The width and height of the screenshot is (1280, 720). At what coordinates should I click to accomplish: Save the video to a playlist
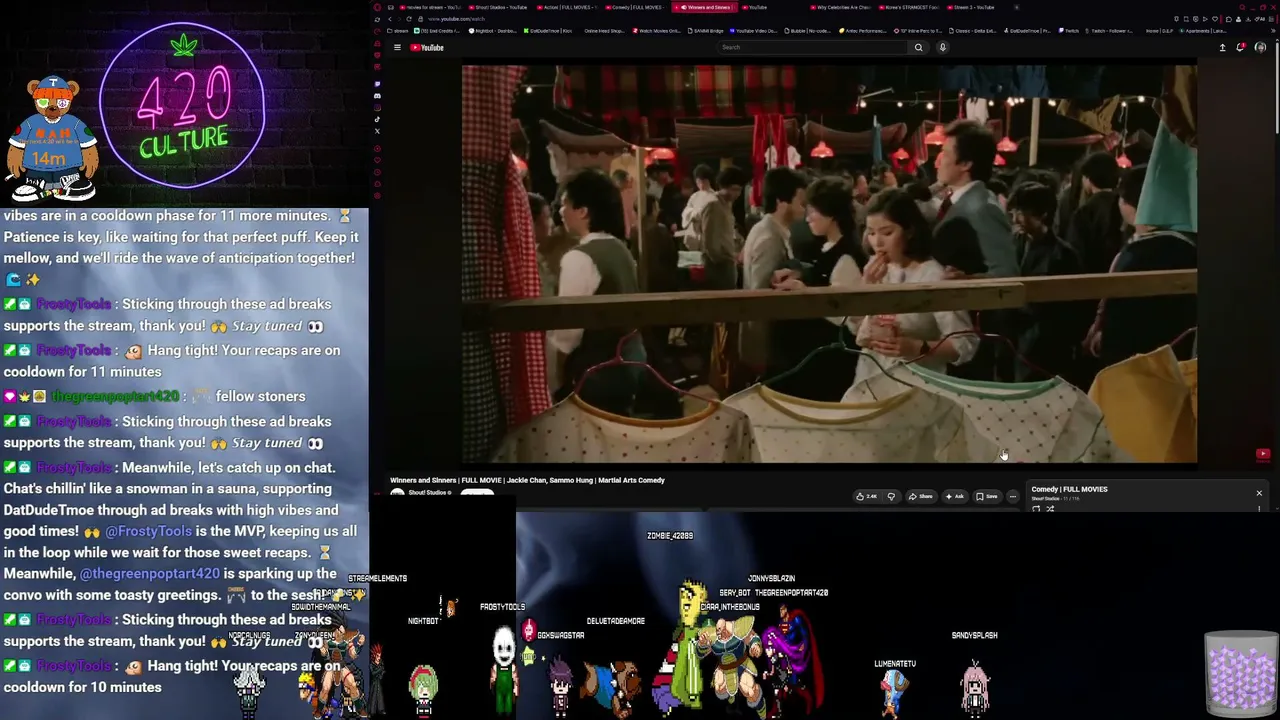[987, 496]
